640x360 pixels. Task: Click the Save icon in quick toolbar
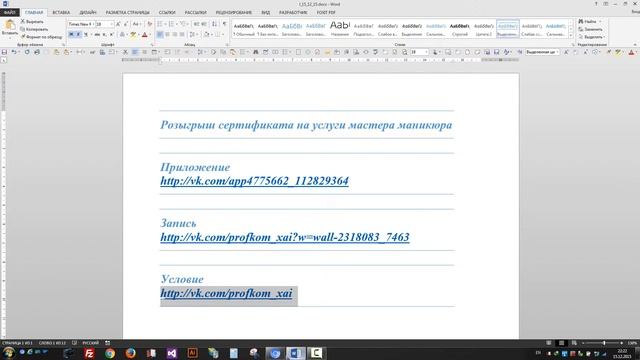(x=4, y=52)
